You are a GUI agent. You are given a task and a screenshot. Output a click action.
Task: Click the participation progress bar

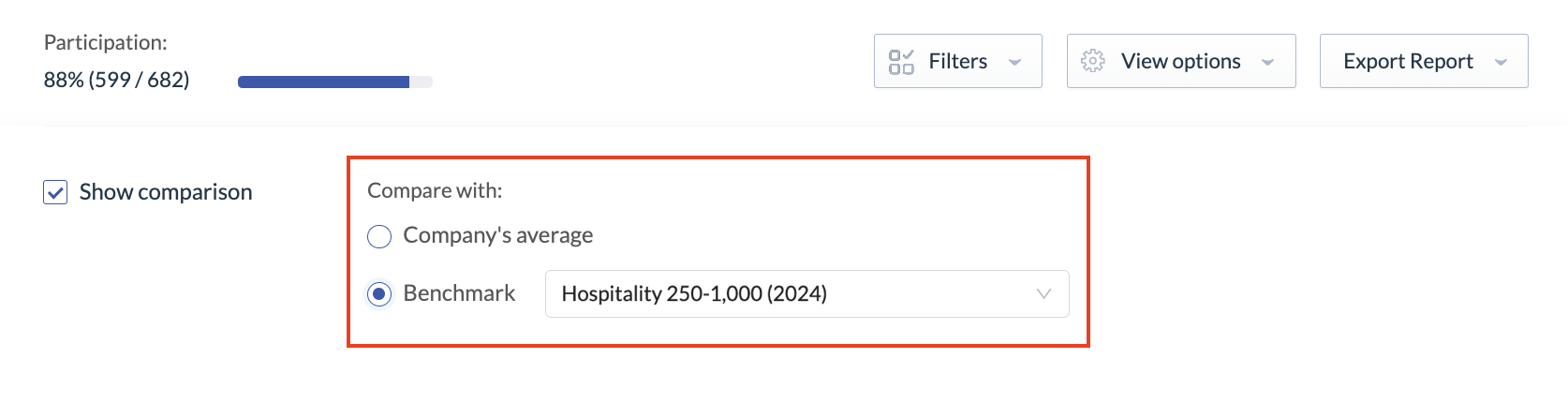(335, 82)
